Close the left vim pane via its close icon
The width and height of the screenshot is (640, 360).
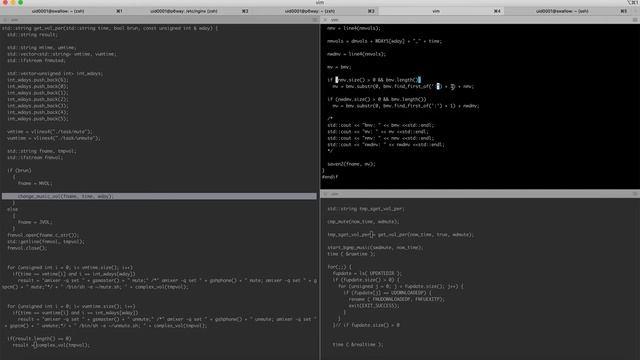click(x=5, y=20)
